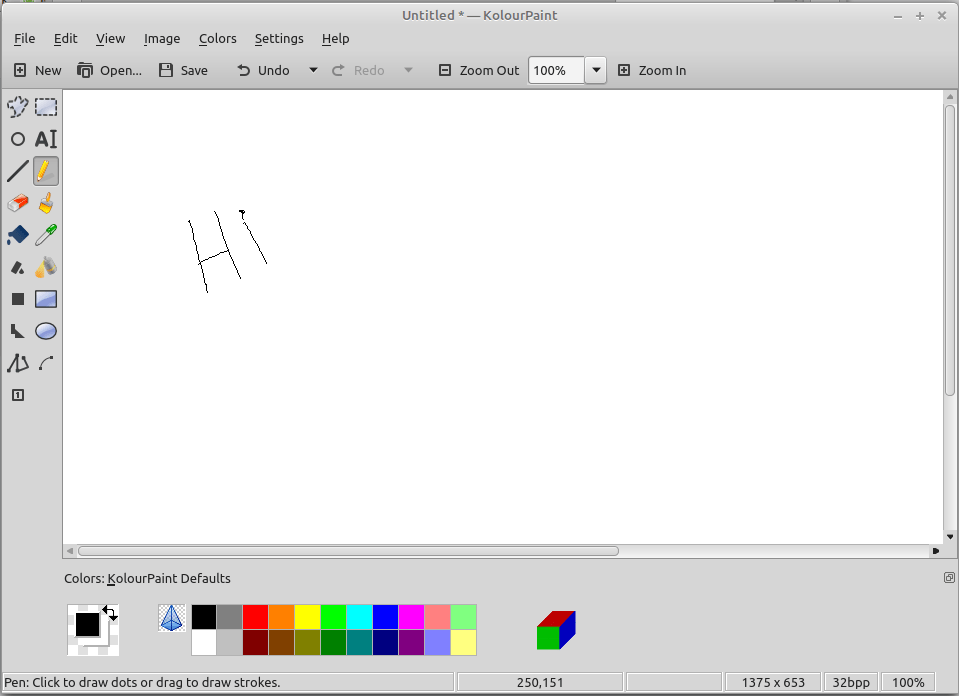This screenshot has height=696, width=959.
Task: Open the zoom percentage dropdown
Action: [596, 70]
